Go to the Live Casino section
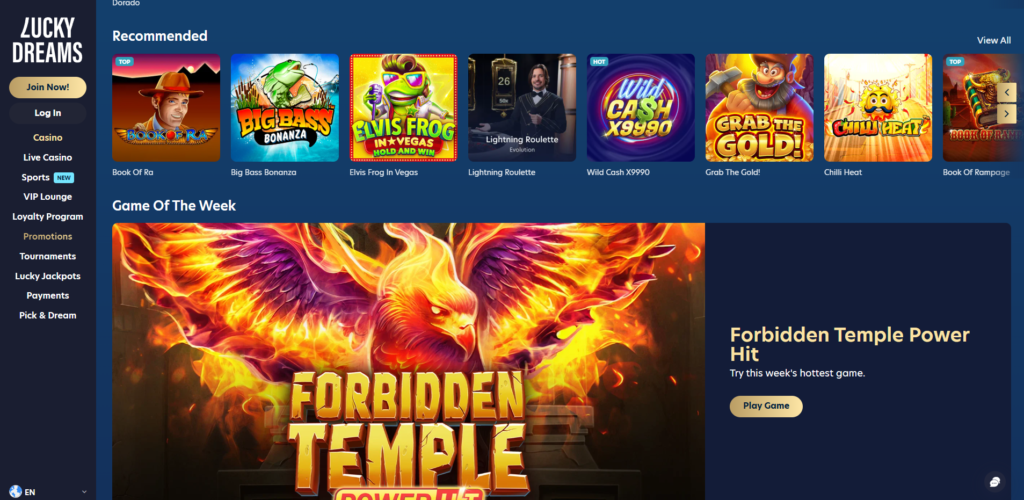The height and width of the screenshot is (500, 1024). coord(48,157)
